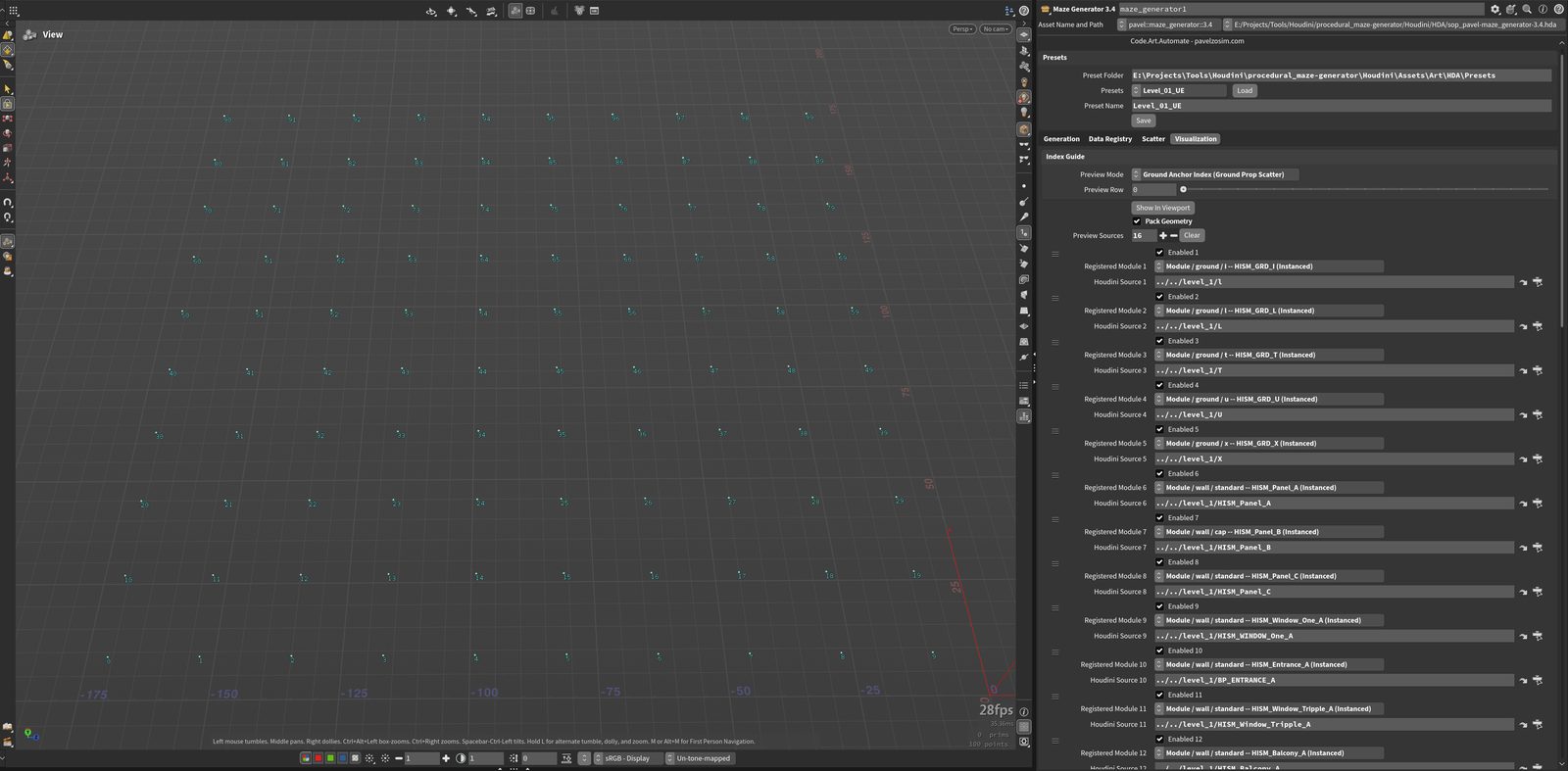Viewport: 1568px width, 771px height.
Task: Click the minus icon to remove Preview Source
Action: [x=1174, y=235]
